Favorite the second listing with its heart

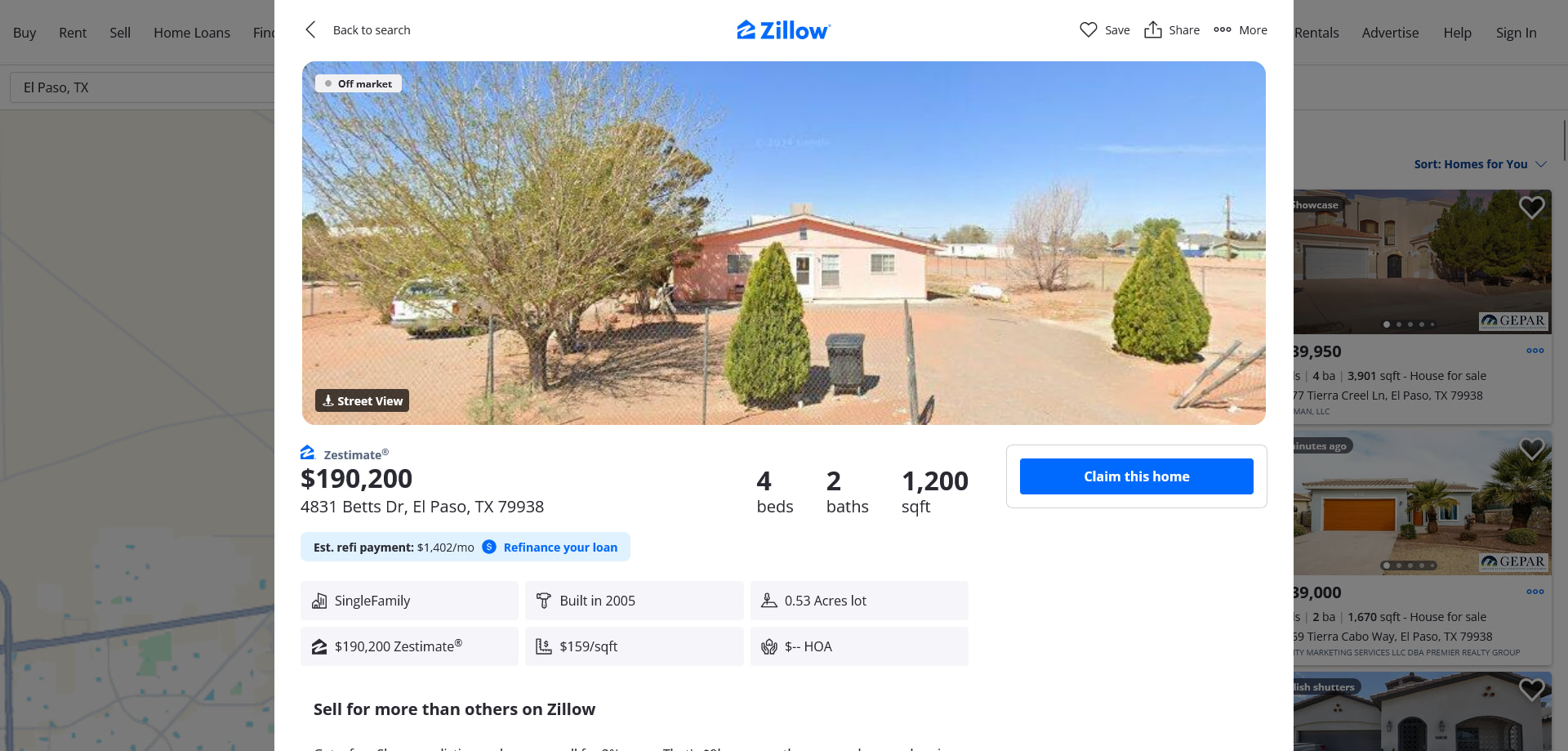coord(1531,449)
